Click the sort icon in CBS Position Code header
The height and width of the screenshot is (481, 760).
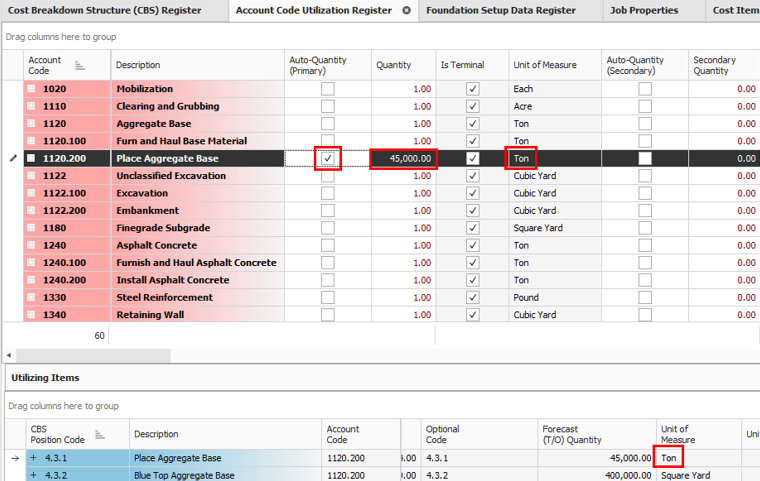tap(100, 434)
